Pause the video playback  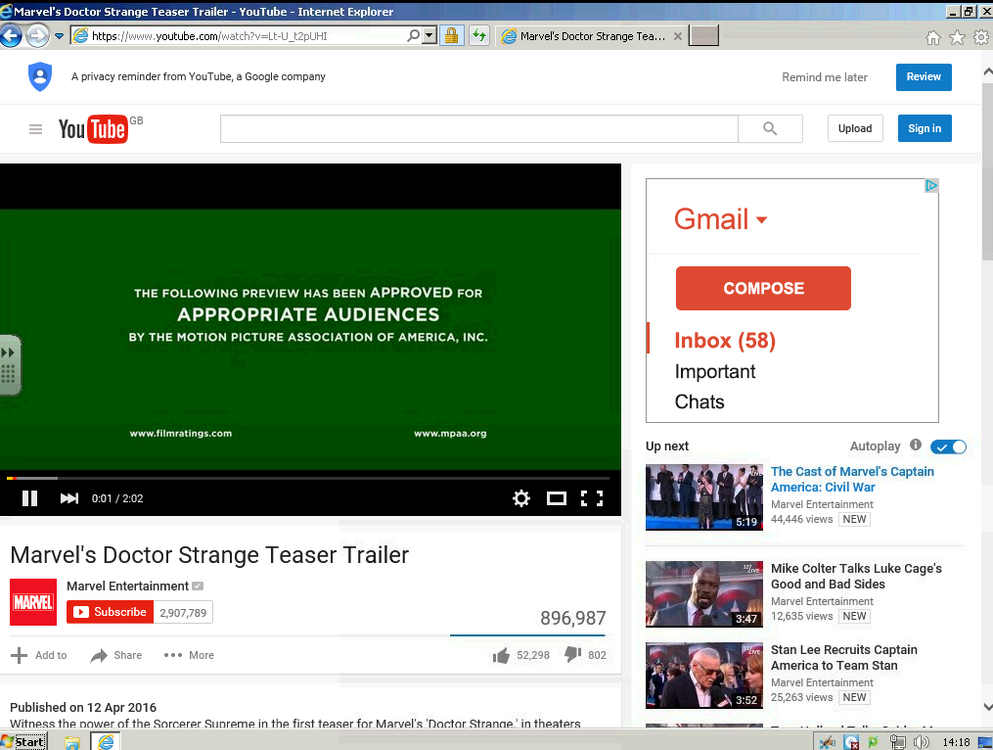[x=29, y=499]
